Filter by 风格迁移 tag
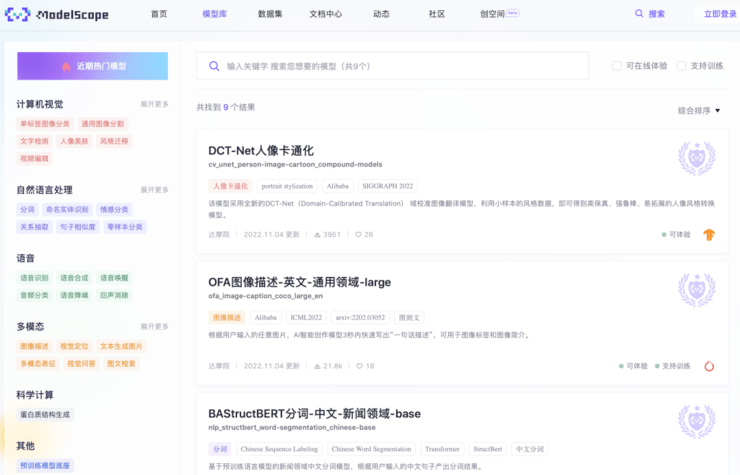Image resolution: width=740 pixels, height=475 pixels. pyautogui.click(x=114, y=141)
